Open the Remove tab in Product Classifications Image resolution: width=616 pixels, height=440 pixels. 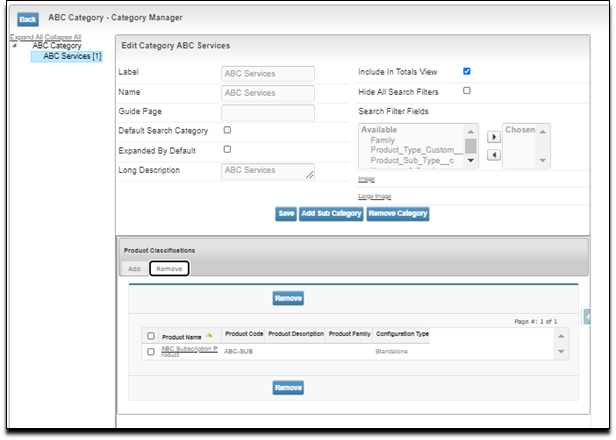tap(169, 269)
